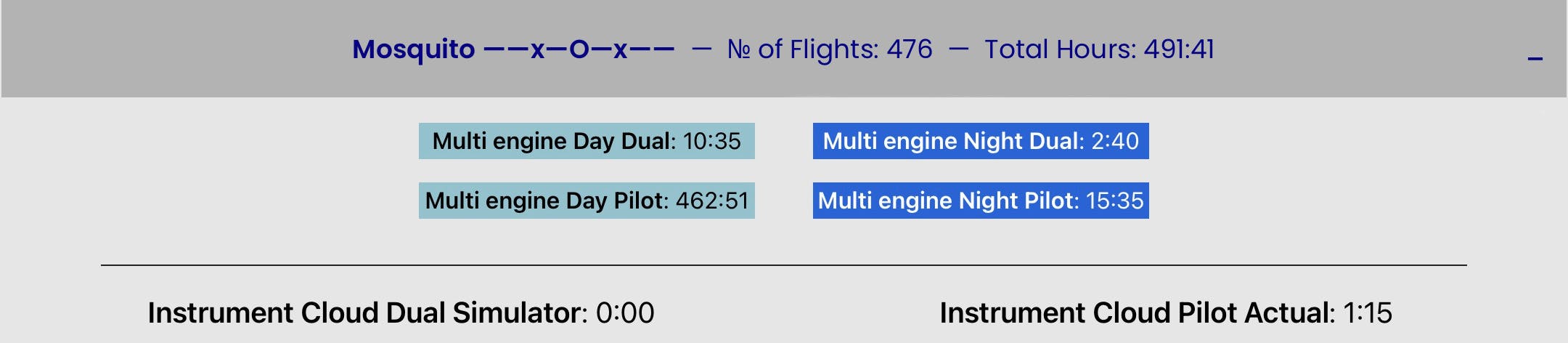Select the Multi engine Day Pilot badge
Image resolution: width=1568 pixels, height=343 pixels.
click(587, 201)
